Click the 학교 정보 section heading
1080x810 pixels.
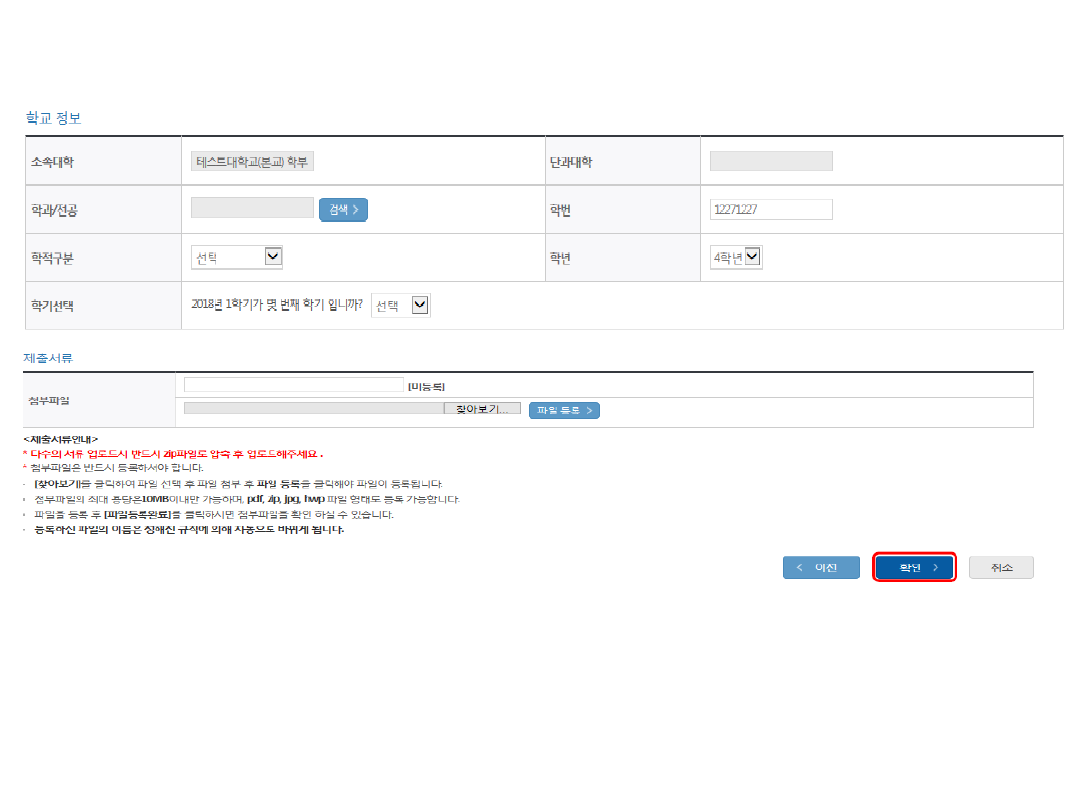(53, 118)
